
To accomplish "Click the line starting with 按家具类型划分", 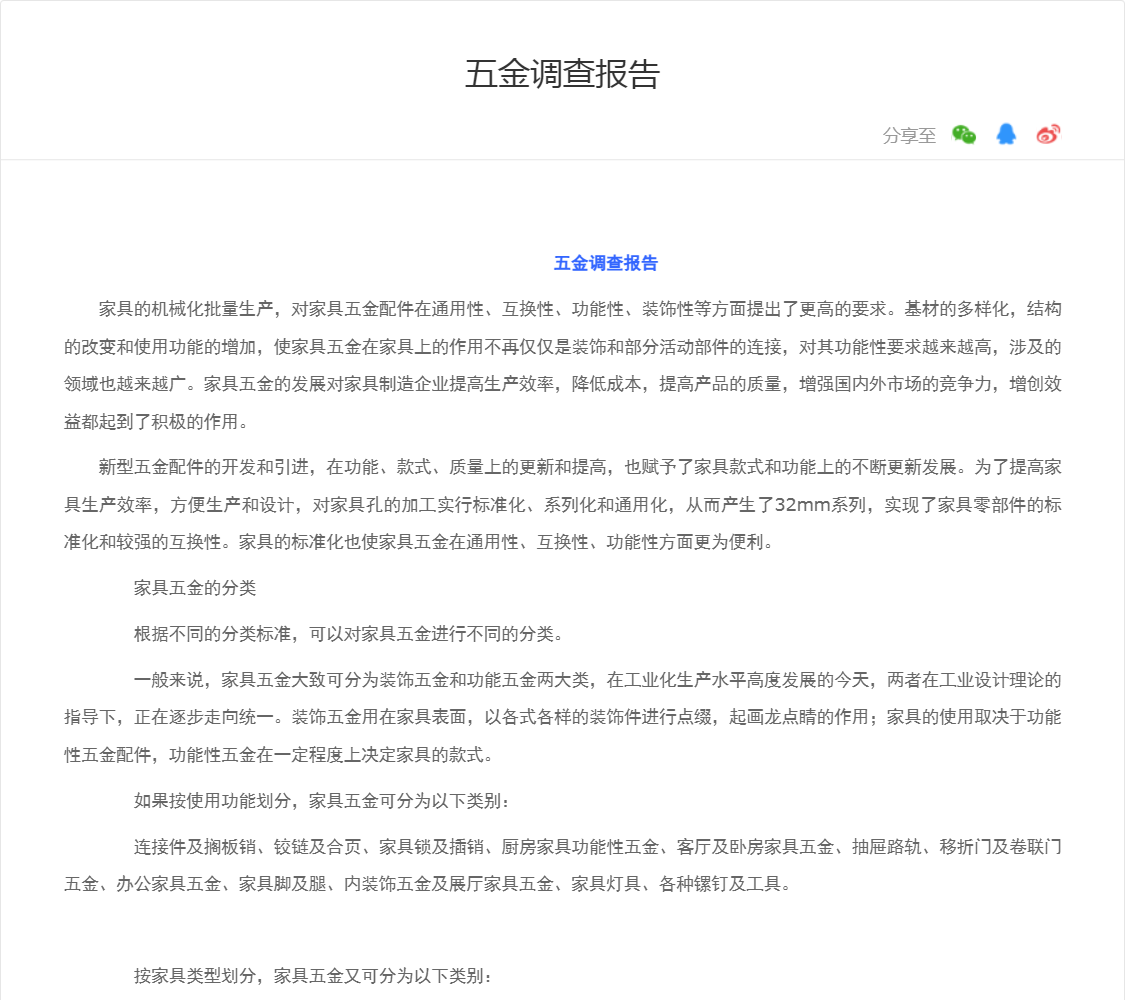I will (x=313, y=976).
